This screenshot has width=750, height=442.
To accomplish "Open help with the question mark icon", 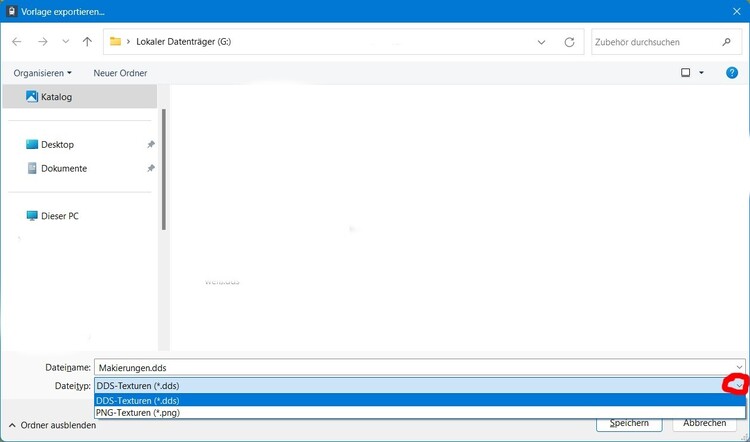I will point(731,73).
